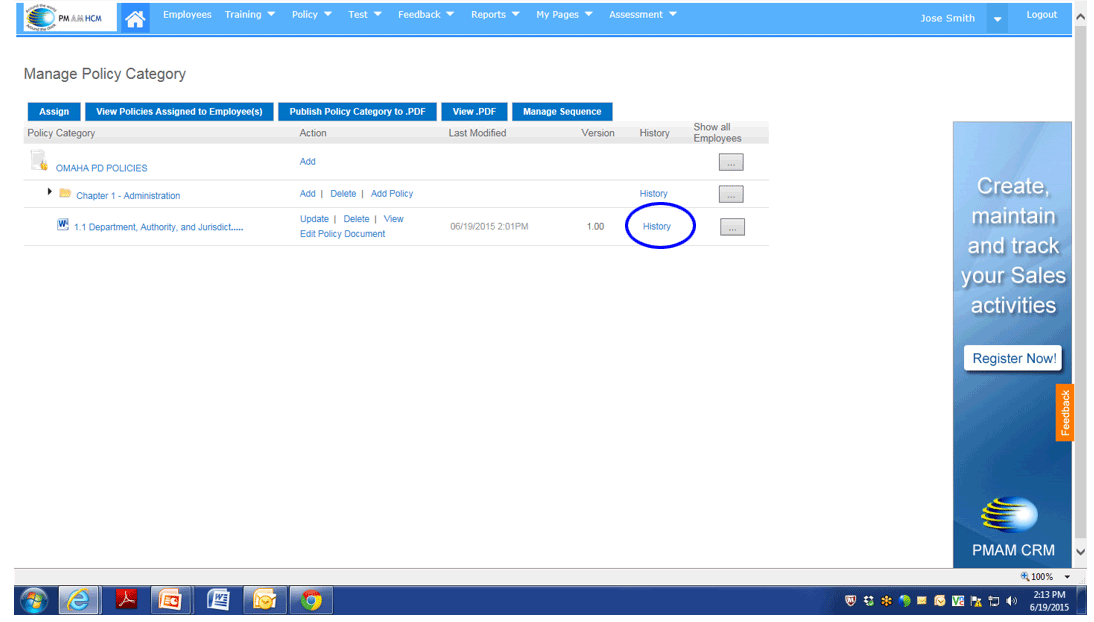Click the Windows Start button
Viewport: 1094px width, 622px height.
(33, 599)
